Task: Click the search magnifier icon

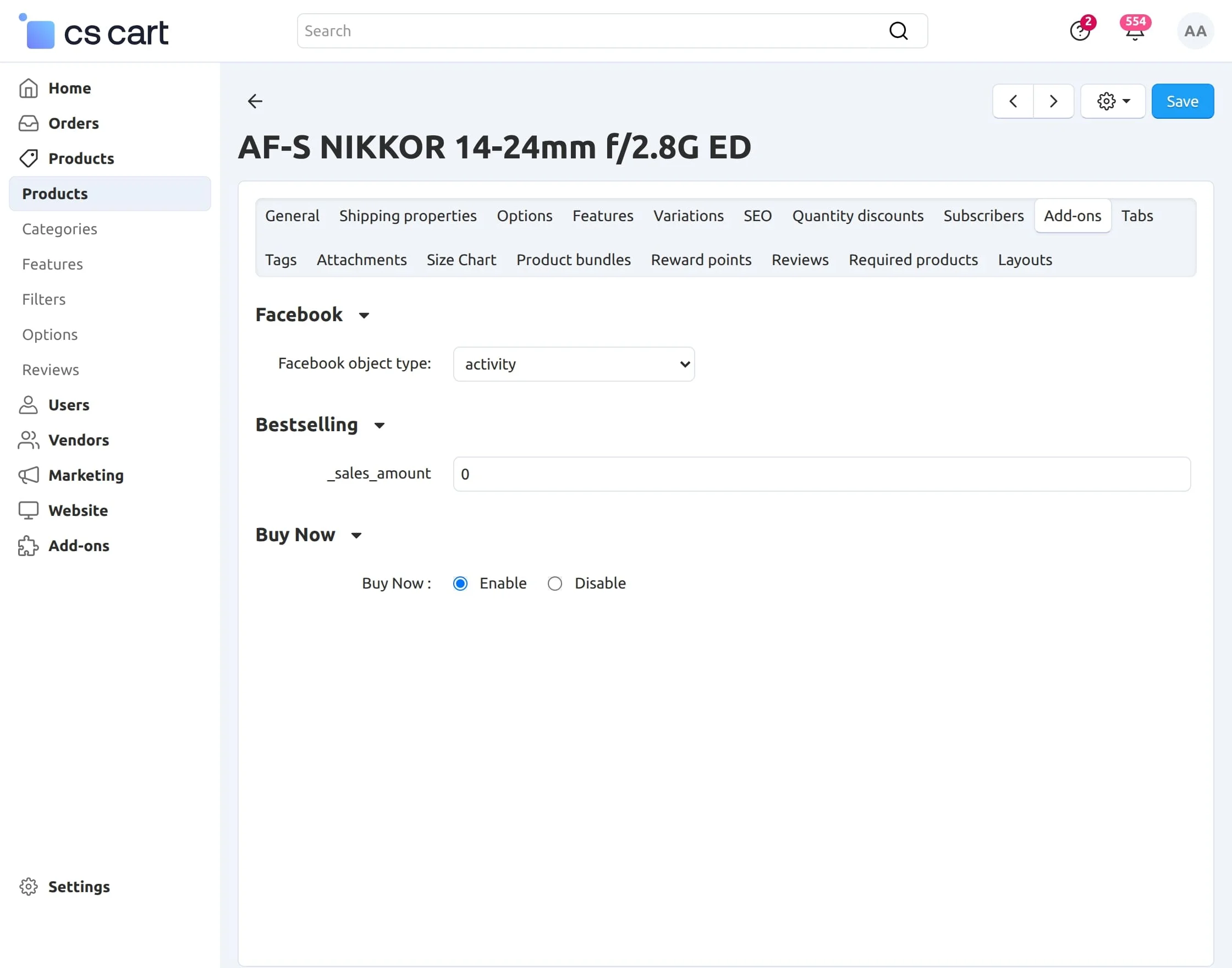Action: pos(898,31)
